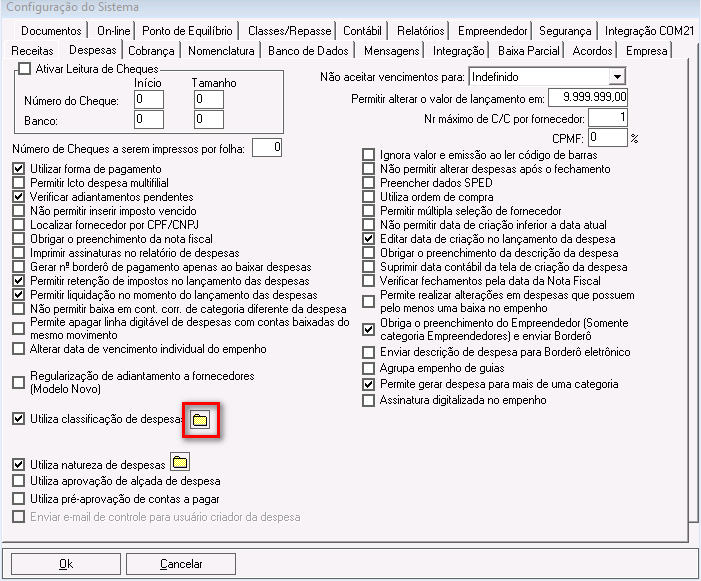This screenshot has width=701, height=581.
Task: Click the Banco Tamanho field
Action: click(x=209, y=119)
